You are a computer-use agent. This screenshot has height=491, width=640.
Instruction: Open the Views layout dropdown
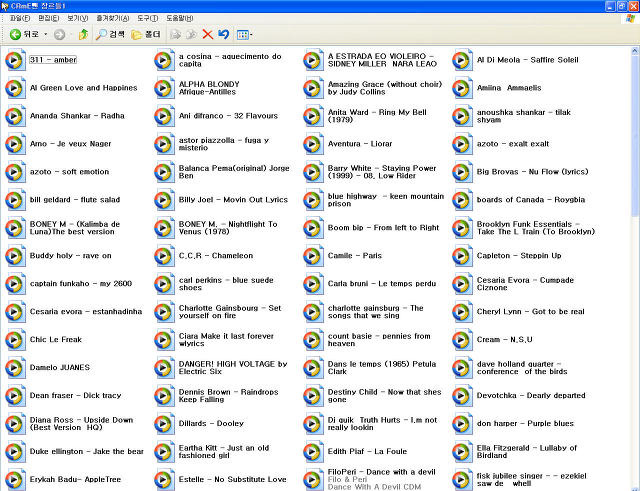pyautogui.click(x=244, y=35)
